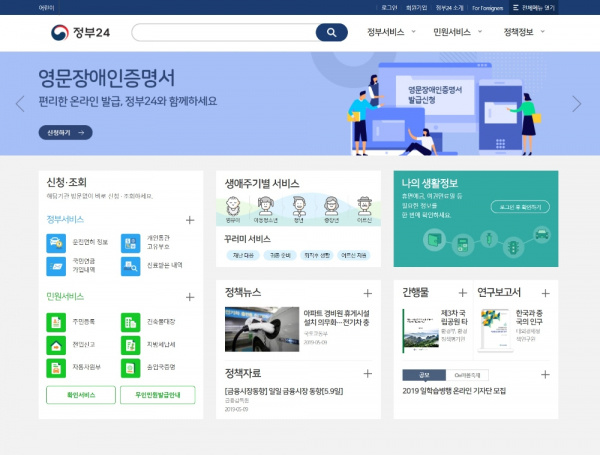Open the 아파트 경비원 휴게시설 news headline
This screenshot has height=455, width=600.
tap(336, 318)
